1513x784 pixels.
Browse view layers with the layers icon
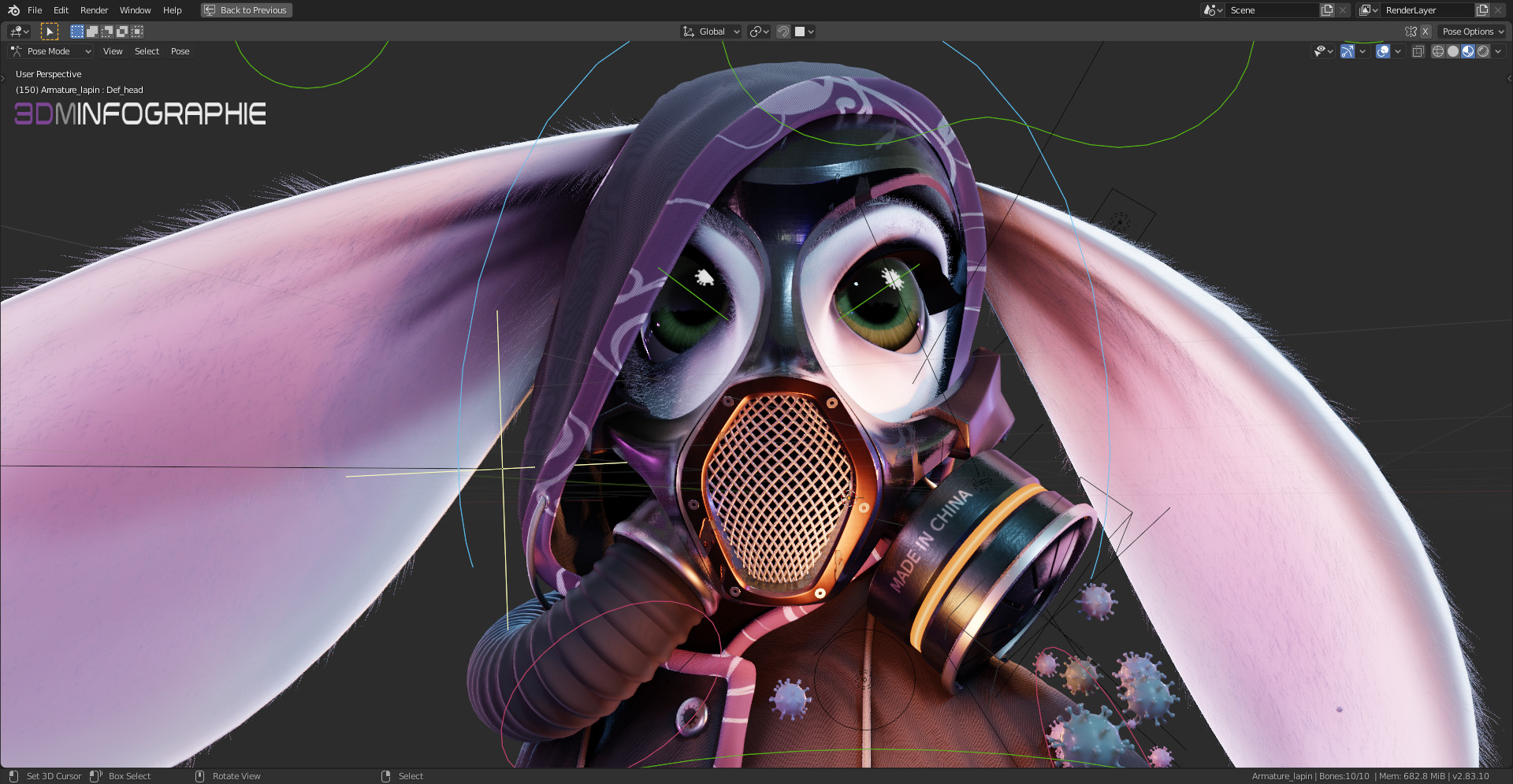(1368, 10)
